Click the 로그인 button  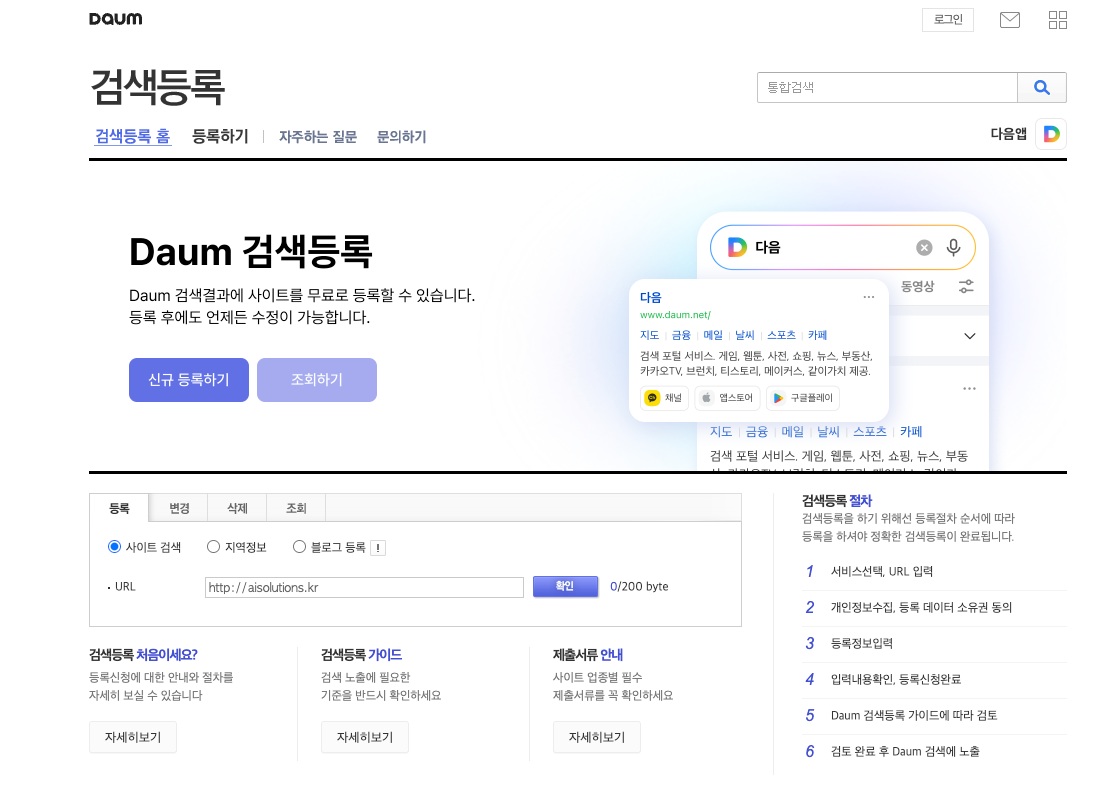click(x=948, y=20)
